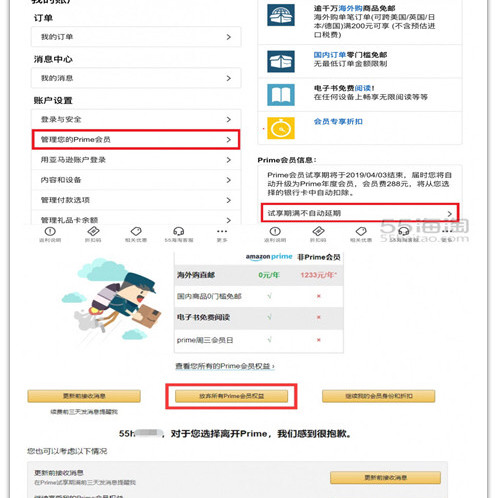Click 更新前接收消息 button above 续费前三天发消息提醒我
Screen dimensions: 497x498
(84, 396)
